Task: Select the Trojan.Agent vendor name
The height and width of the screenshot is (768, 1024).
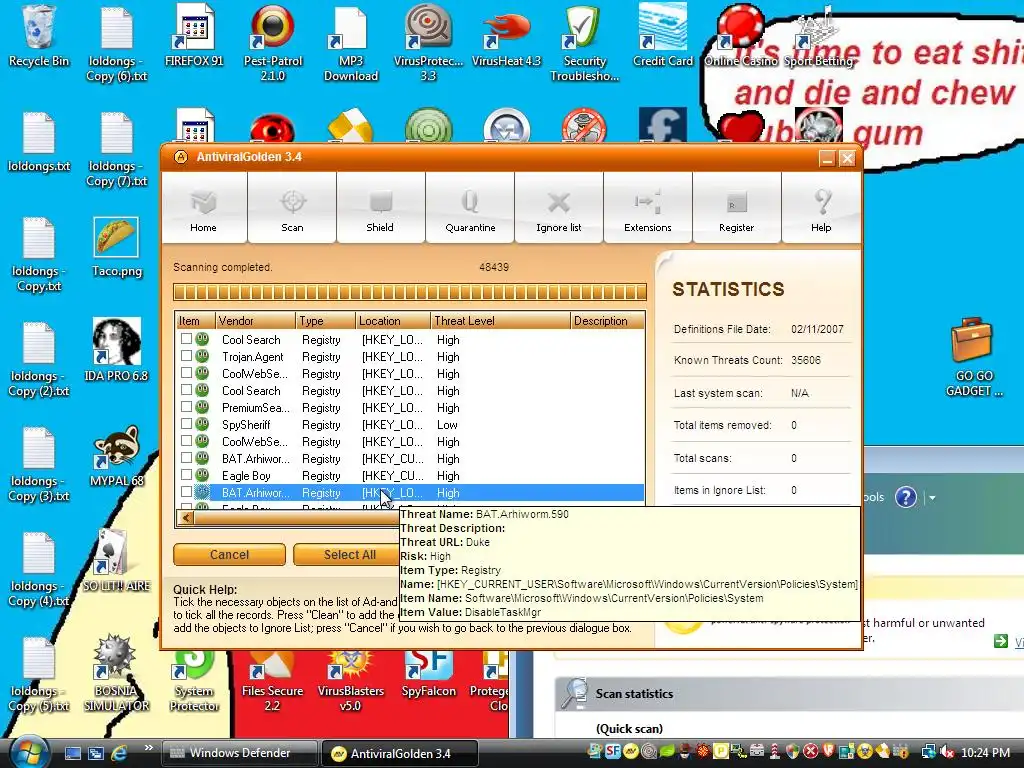Action: (x=253, y=357)
